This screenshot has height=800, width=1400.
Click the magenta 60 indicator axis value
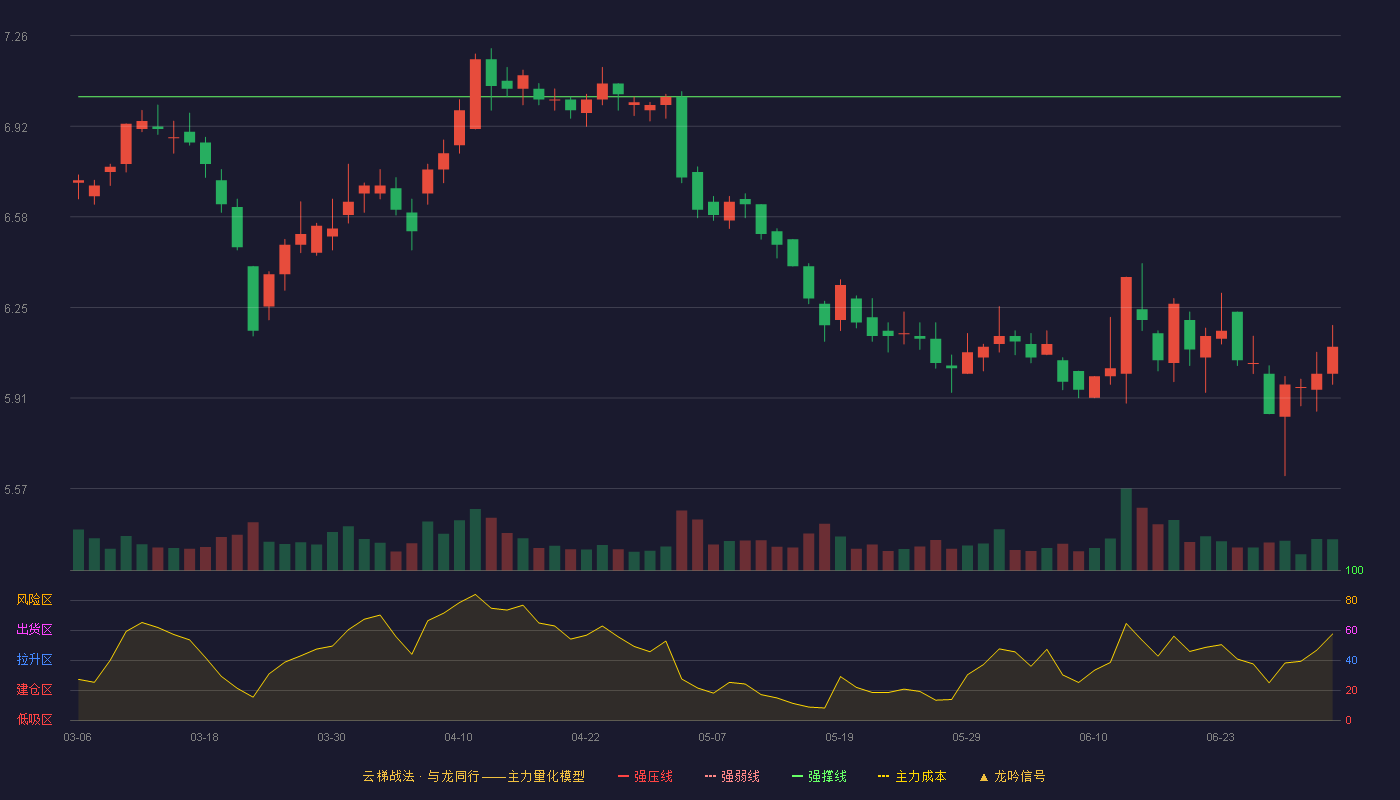pos(1351,630)
